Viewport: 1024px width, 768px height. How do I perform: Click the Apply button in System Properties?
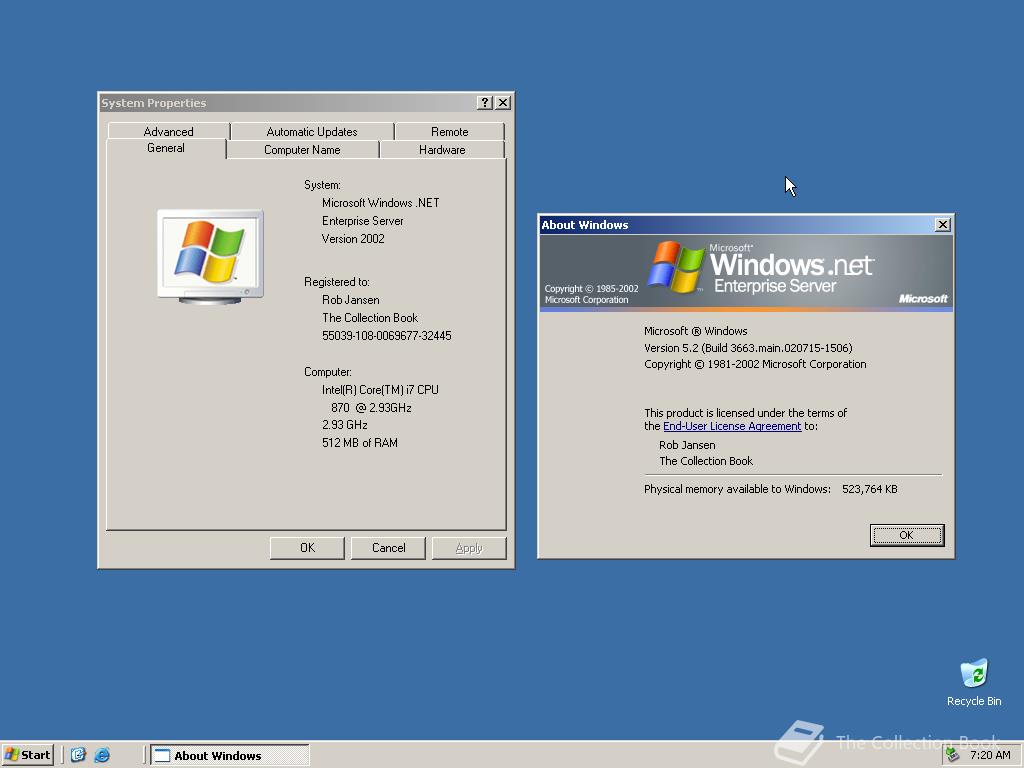(x=469, y=548)
